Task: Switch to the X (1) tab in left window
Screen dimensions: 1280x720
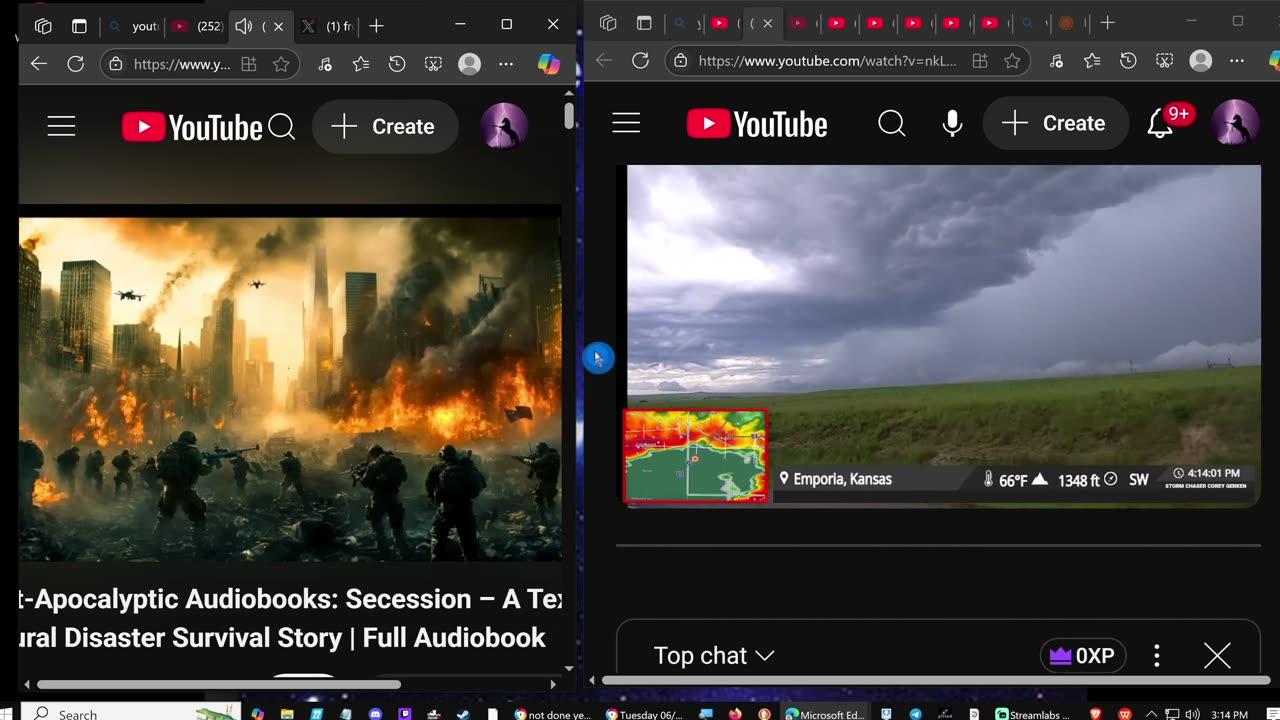Action: (x=327, y=26)
